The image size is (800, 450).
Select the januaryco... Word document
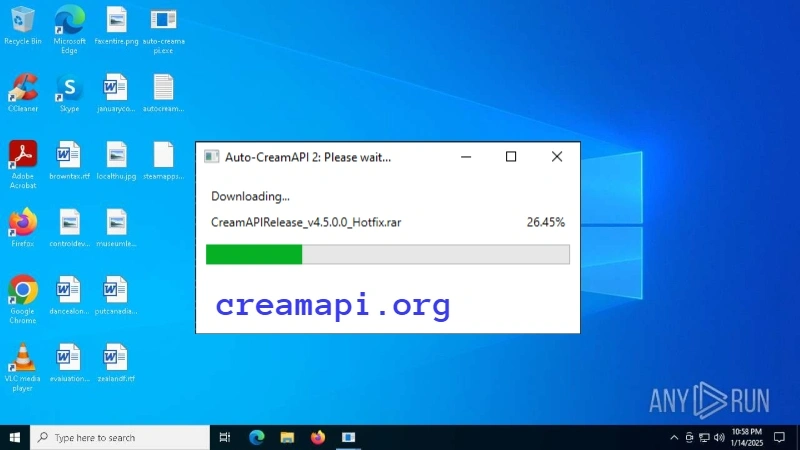pos(116,93)
